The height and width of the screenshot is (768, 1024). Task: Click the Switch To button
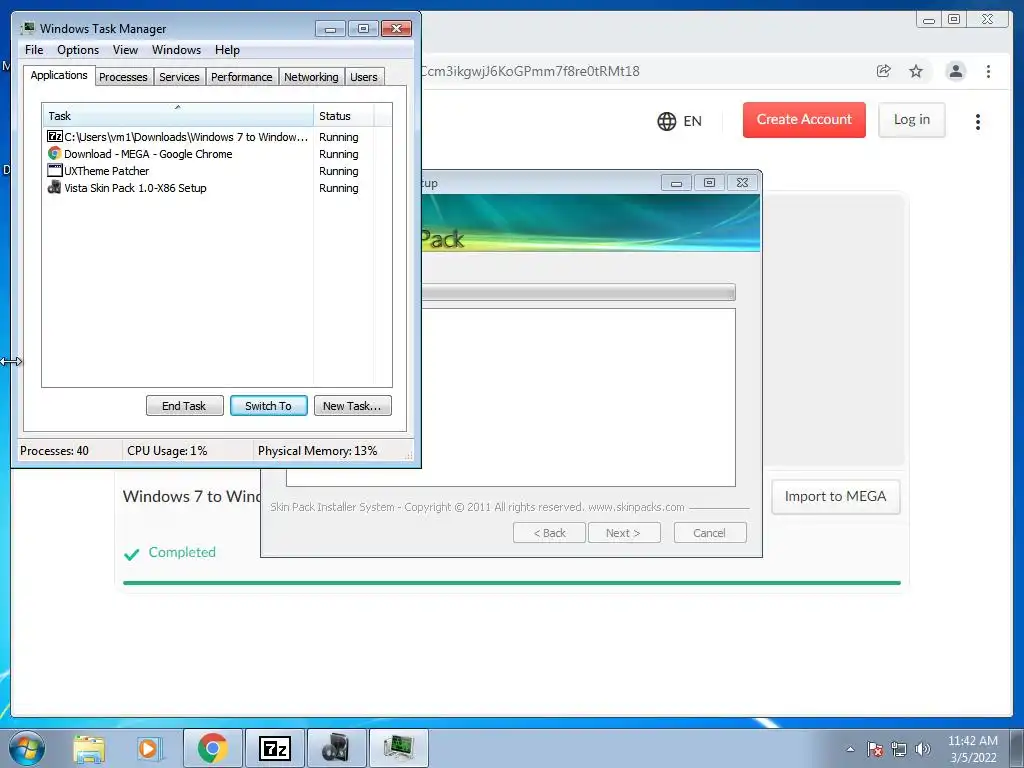(268, 406)
